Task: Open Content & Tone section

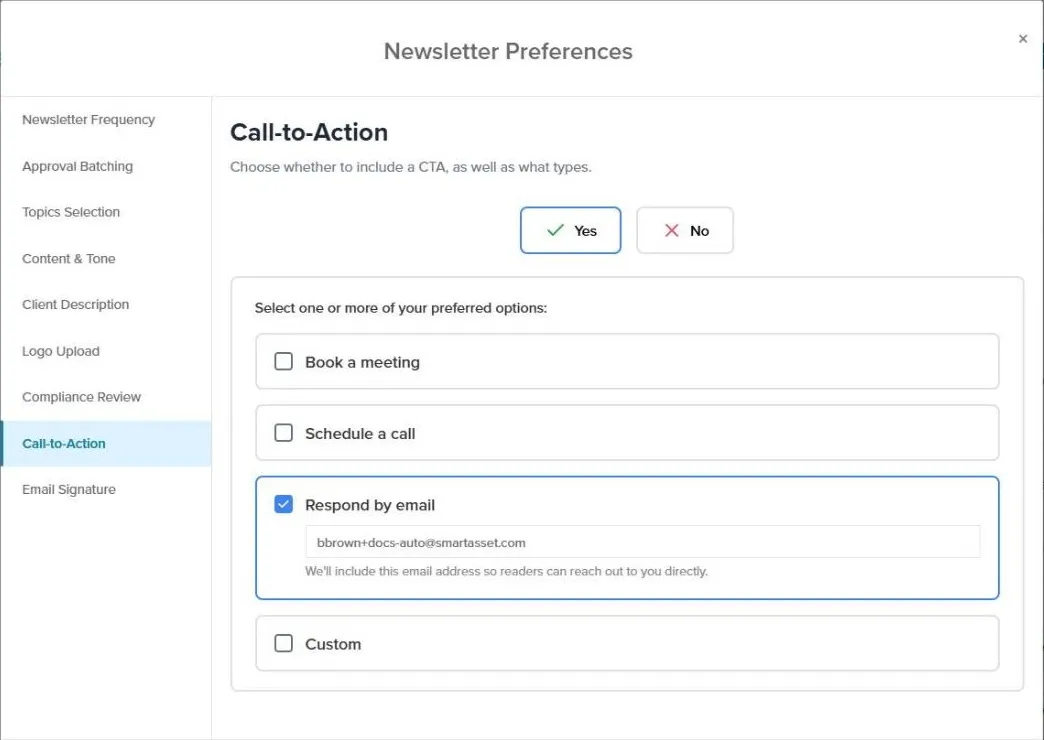Action: 69,258
